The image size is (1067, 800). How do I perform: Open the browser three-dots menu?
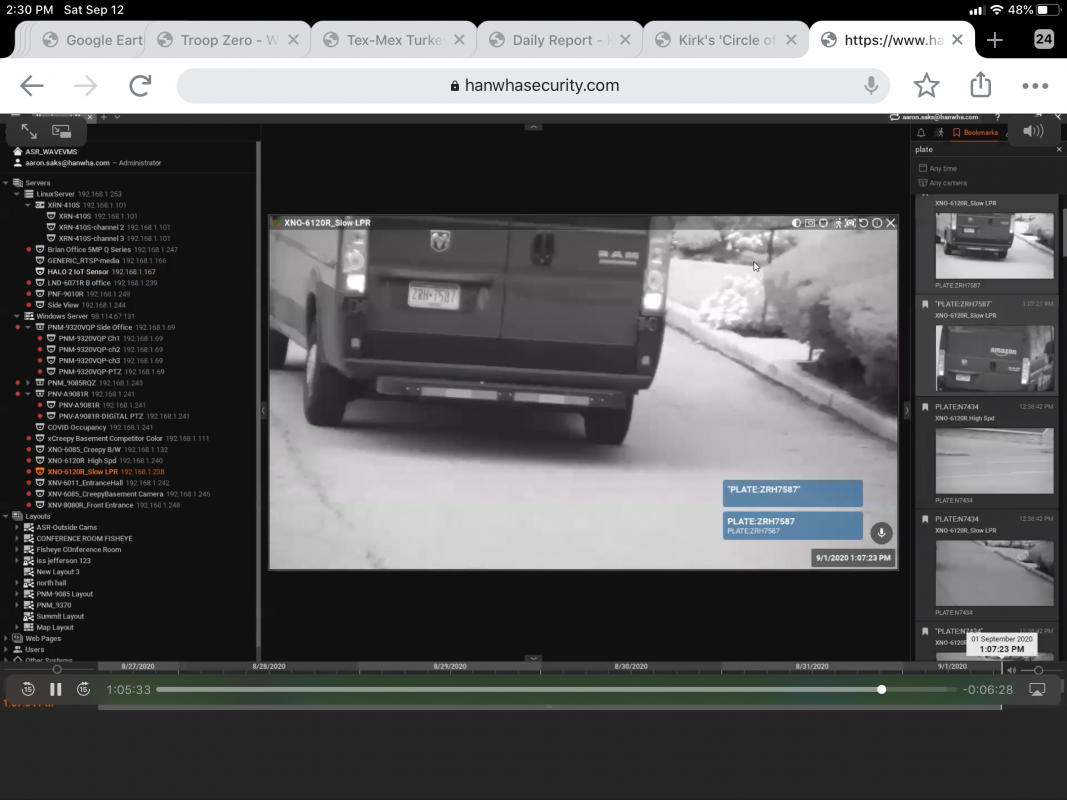1035,86
